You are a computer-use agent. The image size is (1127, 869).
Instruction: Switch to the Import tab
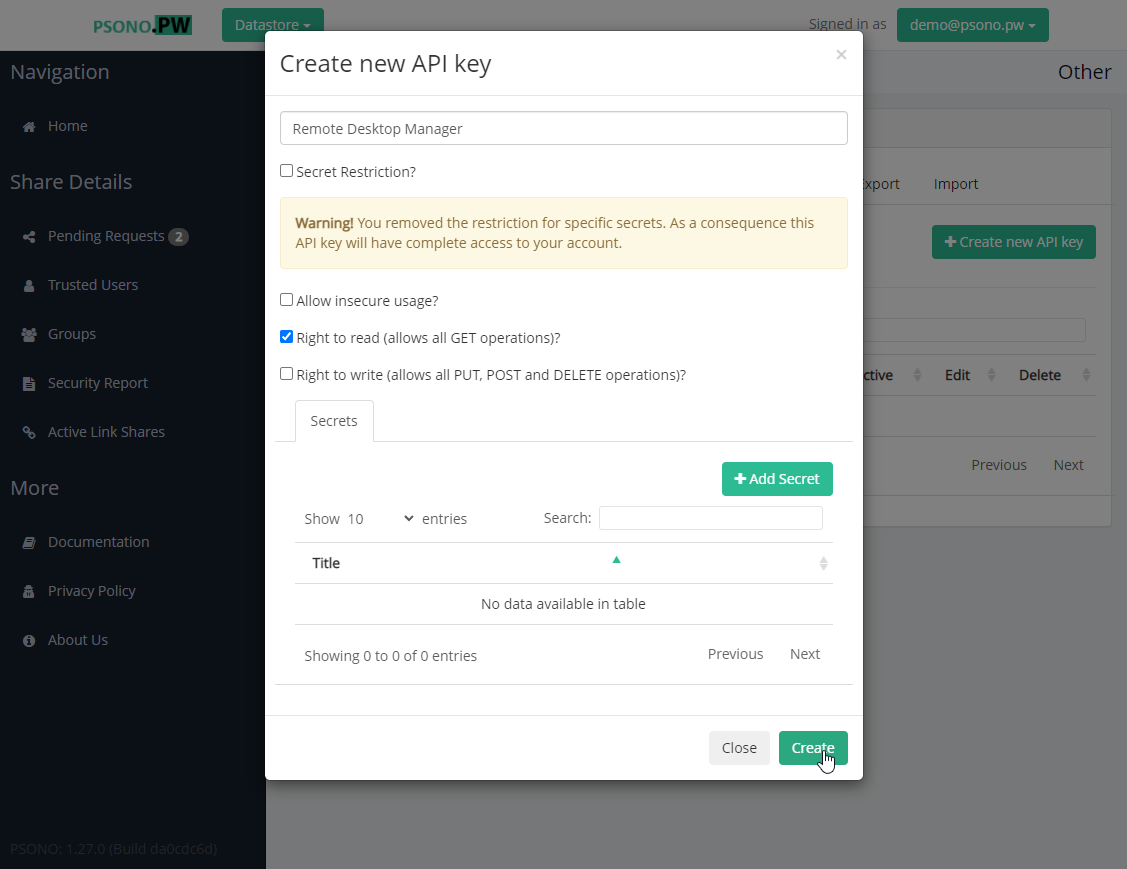click(955, 184)
